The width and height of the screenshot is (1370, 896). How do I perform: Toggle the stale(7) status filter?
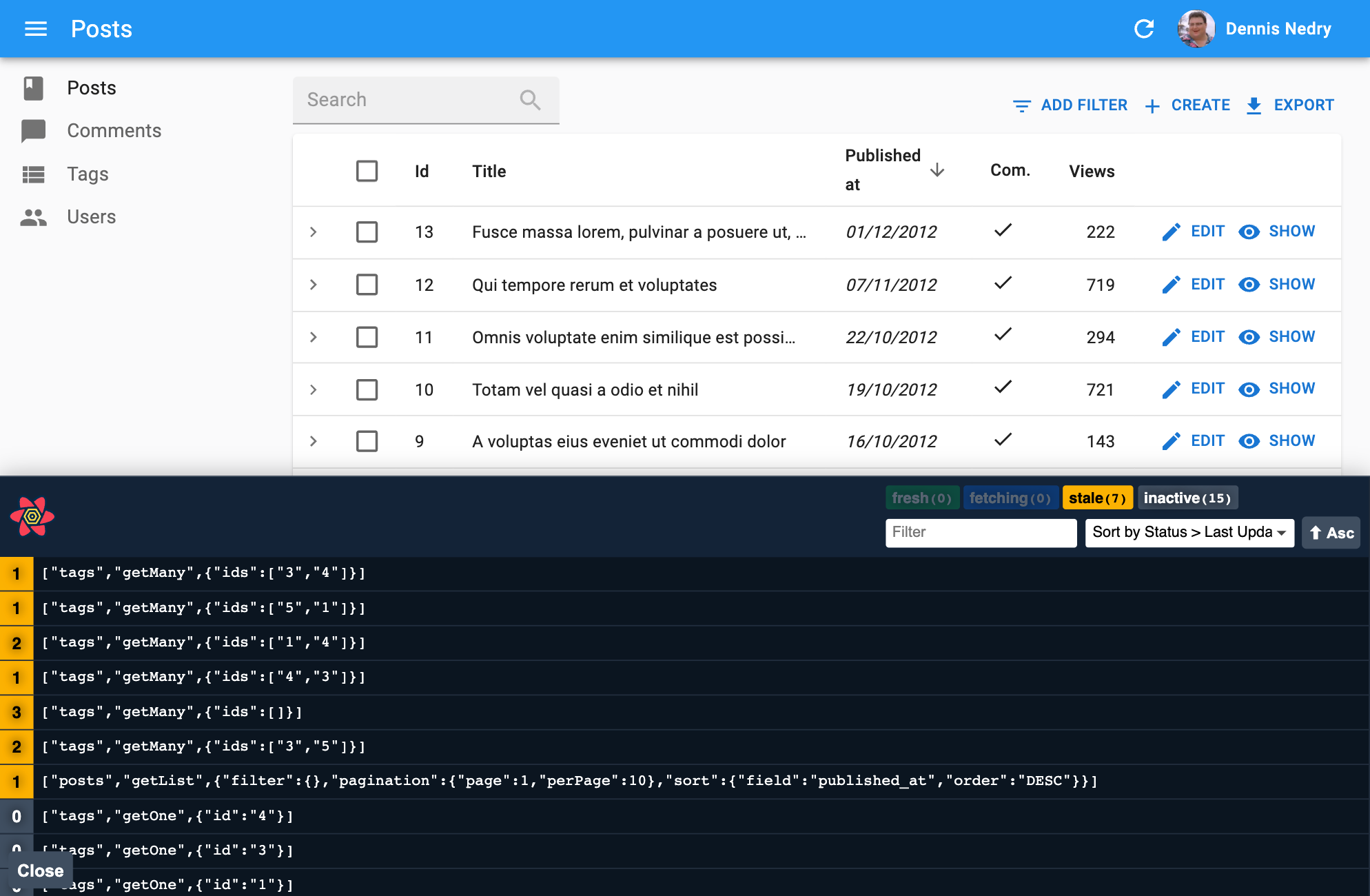pyautogui.click(x=1097, y=498)
